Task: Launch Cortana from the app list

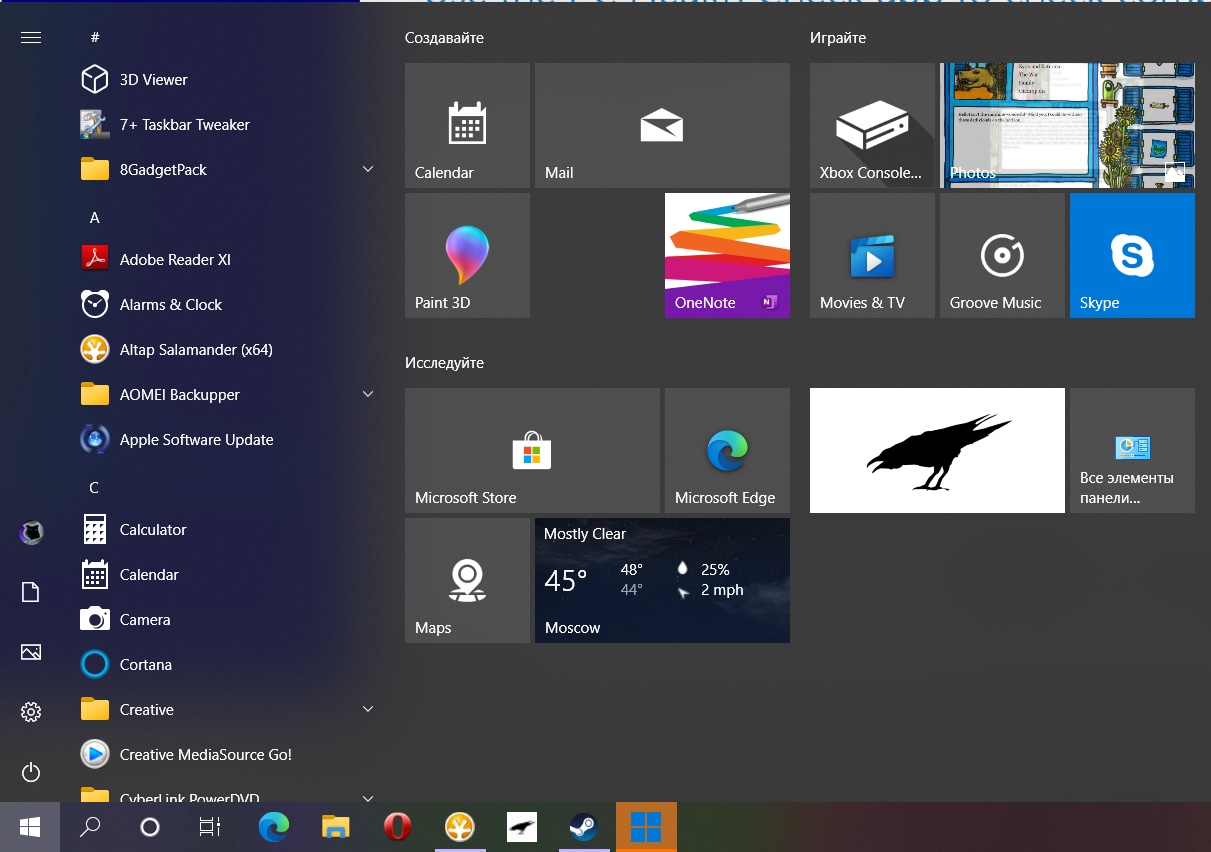Action: [x=228, y=665]
